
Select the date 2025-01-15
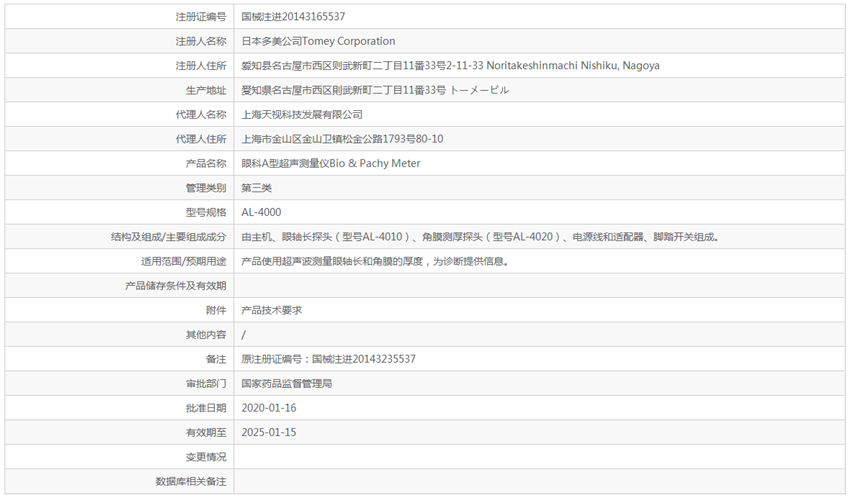point(269,433)
